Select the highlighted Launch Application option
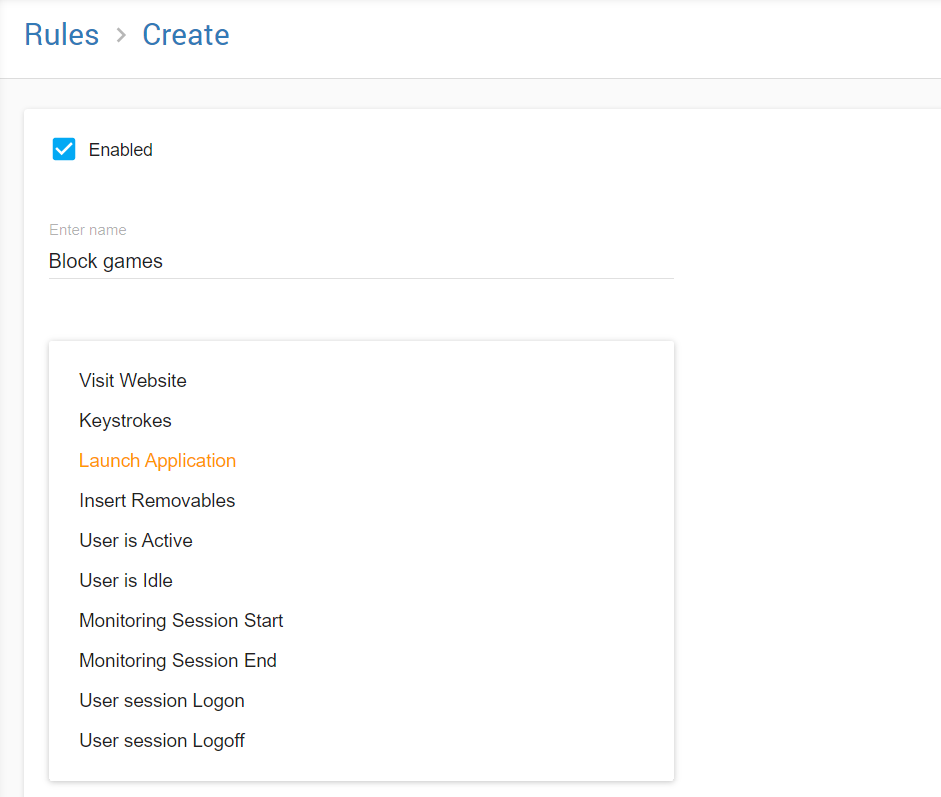This screenshot has height=797, width=941. [x=157, y=461]
